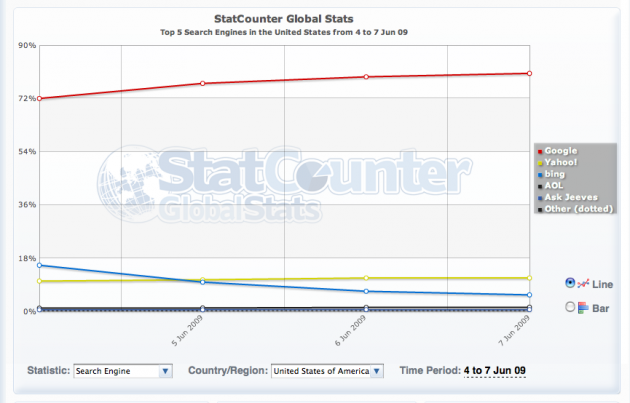This screenshot has width=630, height=403.
Task: Click Google's data point on 5 Jun 2009
Action: tap(202, 83)
